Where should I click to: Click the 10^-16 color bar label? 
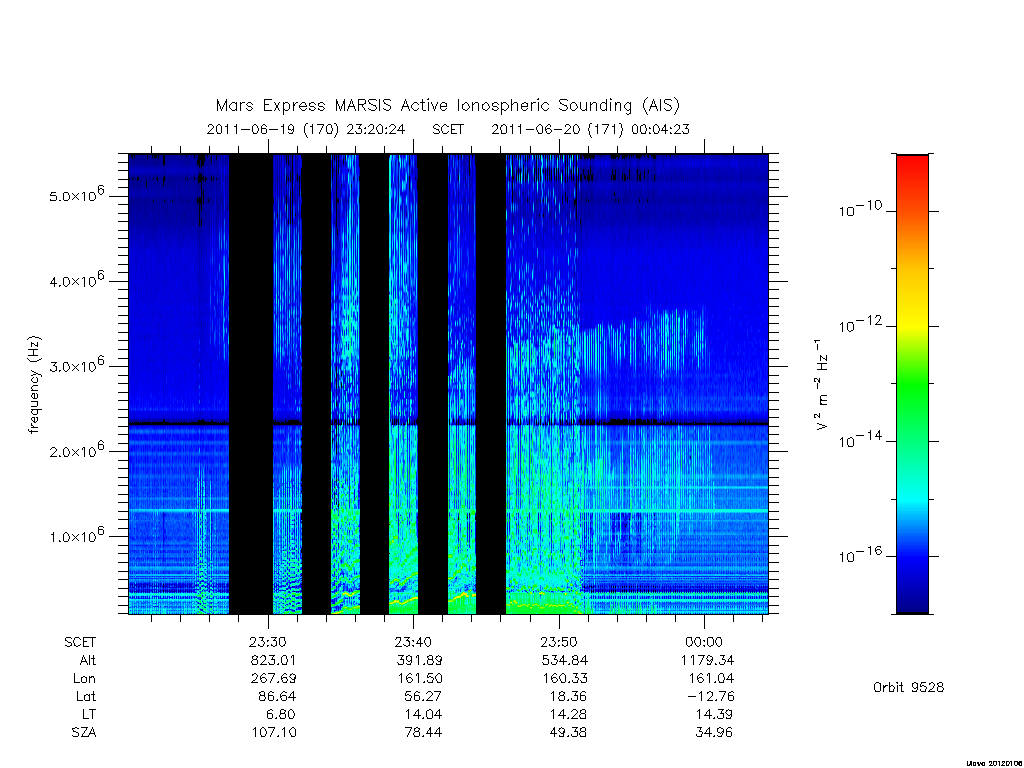point(860,554)
